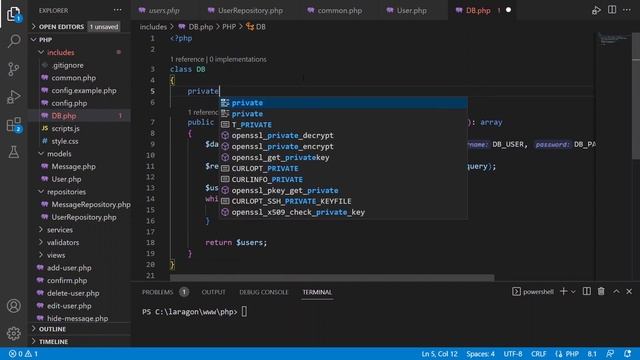Switch to UserRepository.php tab
640x360 pixels.
[251, 10]
